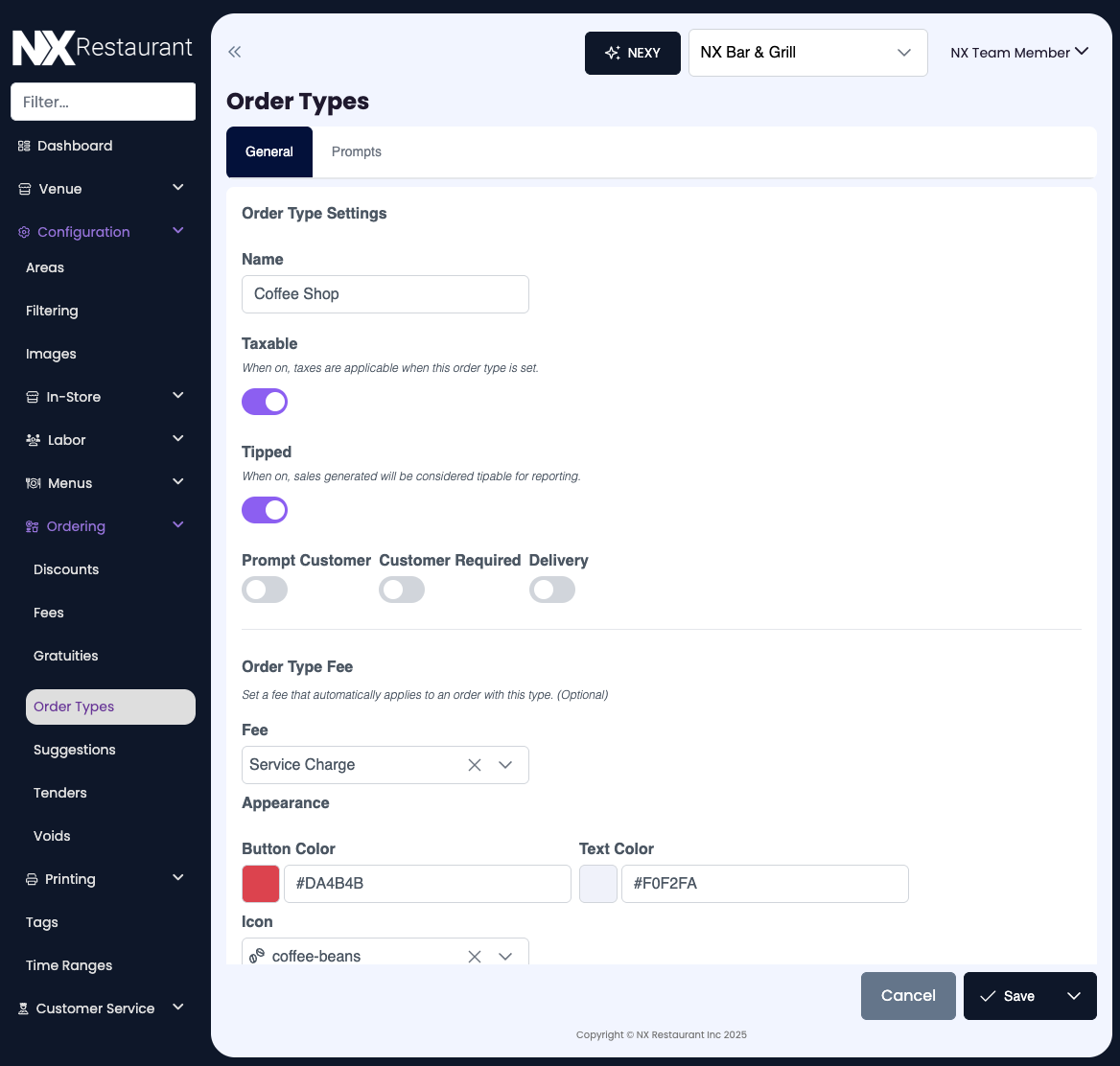Open the NX Bar & Grill venue dropdown
The height and width of the screenshot is (1066, 1120).
coord(807,53)
